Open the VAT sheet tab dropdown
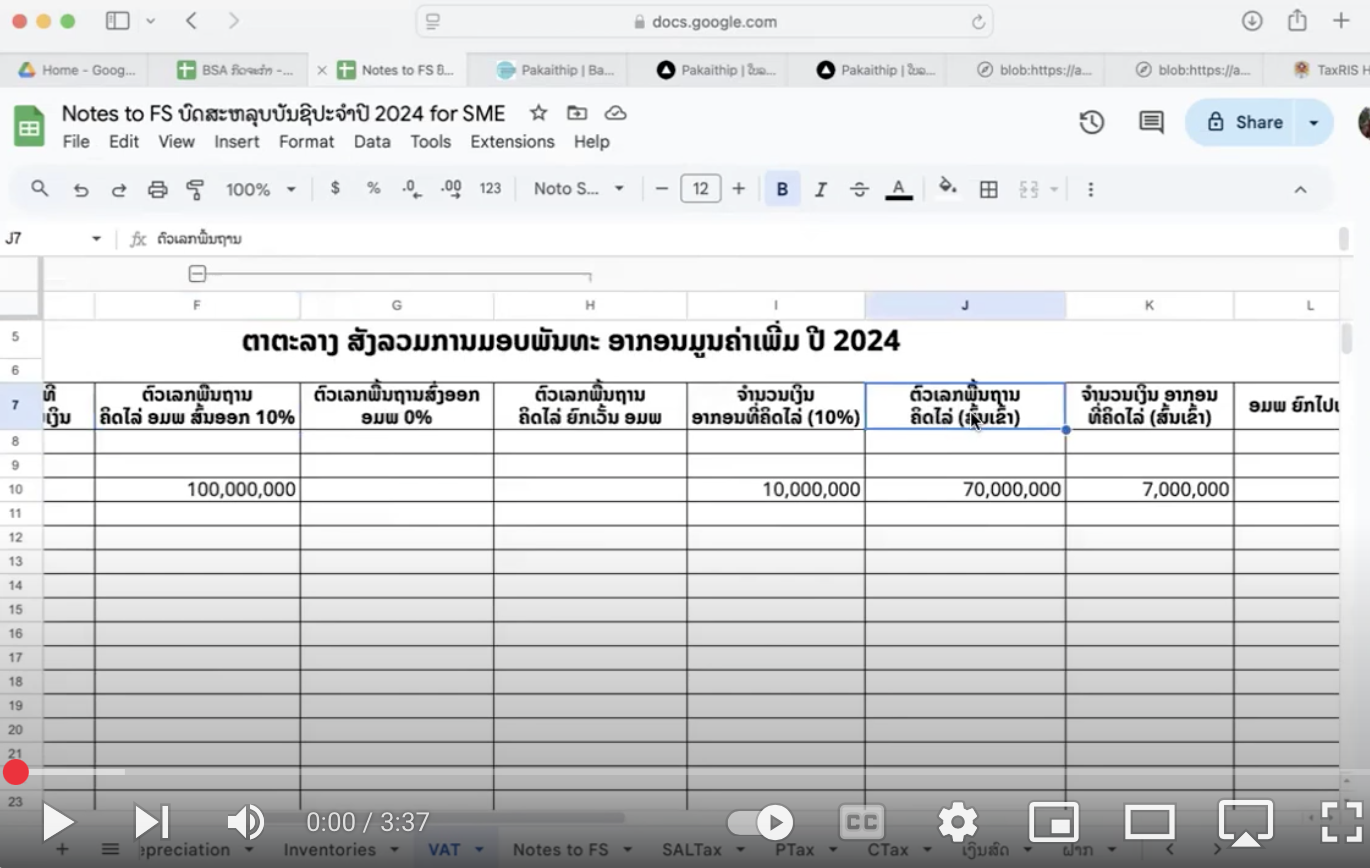Image resolution: width=1370 pixels, height=868 pixels. click(x=479, y=850)
